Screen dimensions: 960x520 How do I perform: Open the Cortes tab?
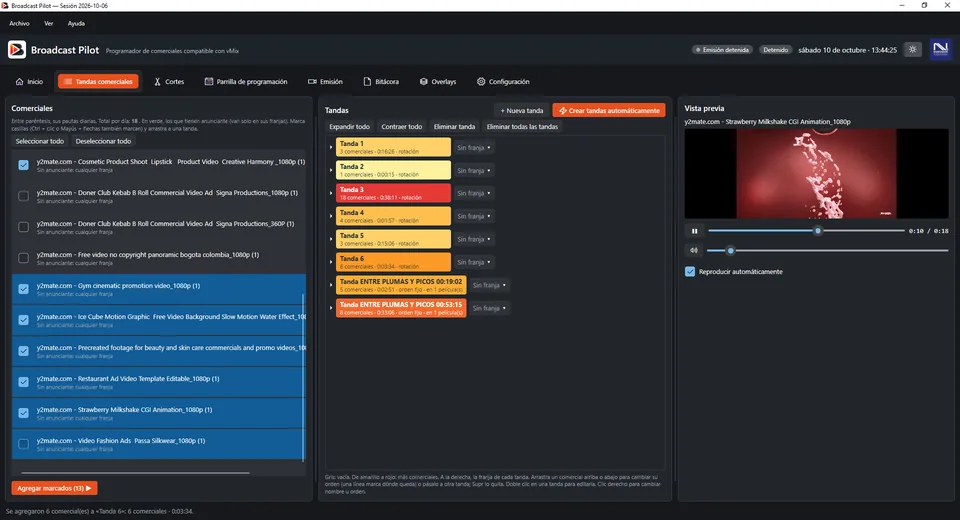pyautogui.click(x=169, y=81)
